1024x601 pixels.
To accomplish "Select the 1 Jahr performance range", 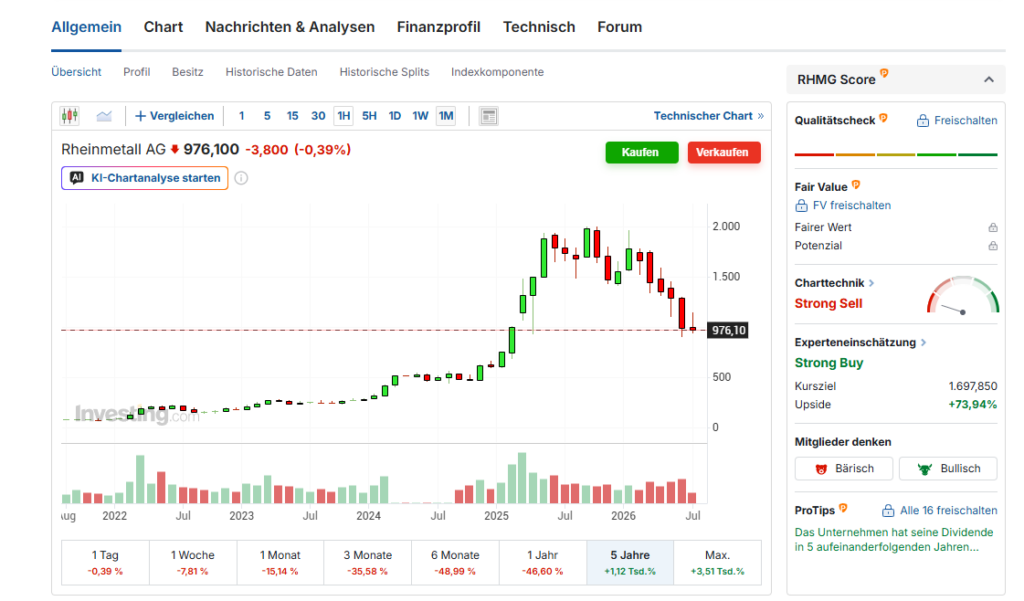I will point(543,562).
